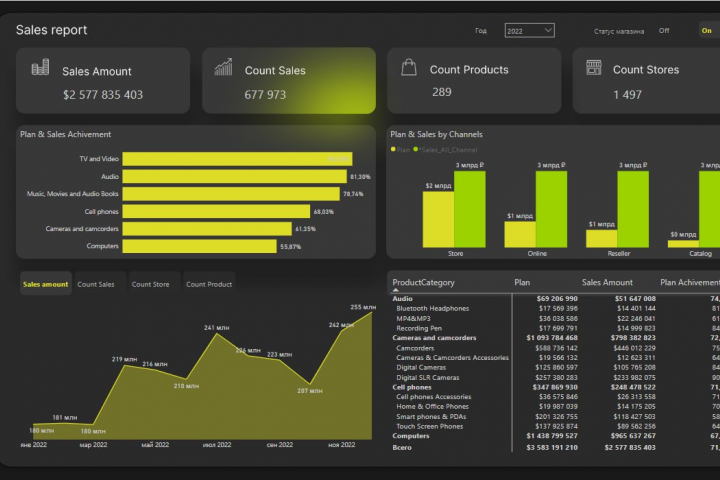Viewport: 720px width, 480px height.
Task: Click the Plan & Sales by Channels title
Action: pos(436,135)
